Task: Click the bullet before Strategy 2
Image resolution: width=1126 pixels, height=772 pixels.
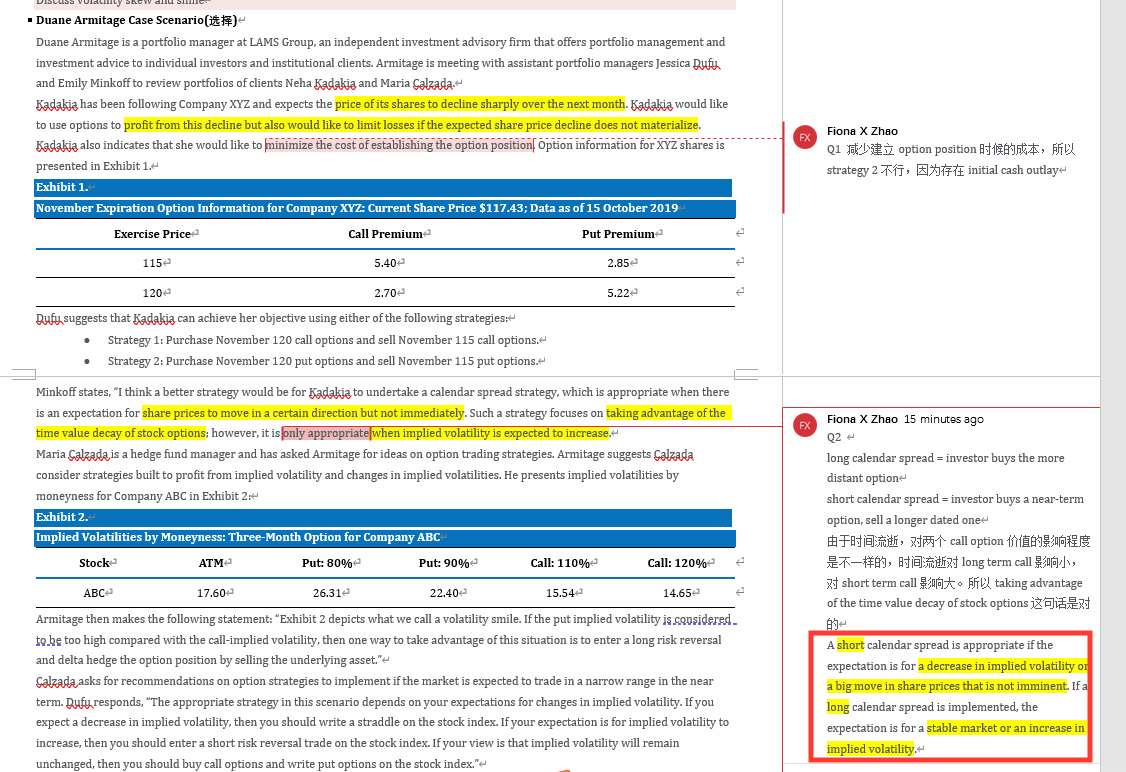Action: pos(87,361)
